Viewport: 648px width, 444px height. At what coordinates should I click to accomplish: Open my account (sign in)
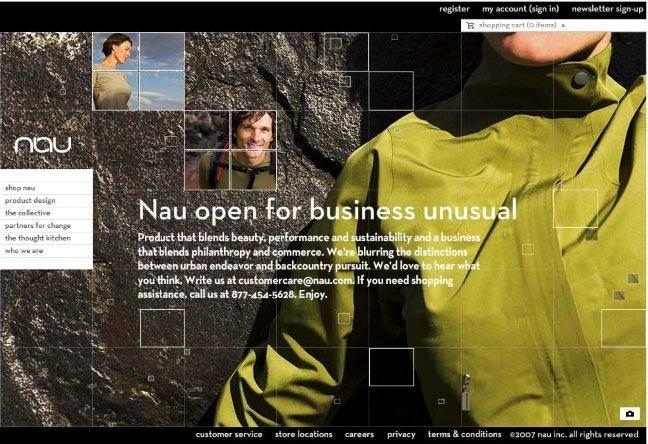pyautogui.click(x=520, y=9)
